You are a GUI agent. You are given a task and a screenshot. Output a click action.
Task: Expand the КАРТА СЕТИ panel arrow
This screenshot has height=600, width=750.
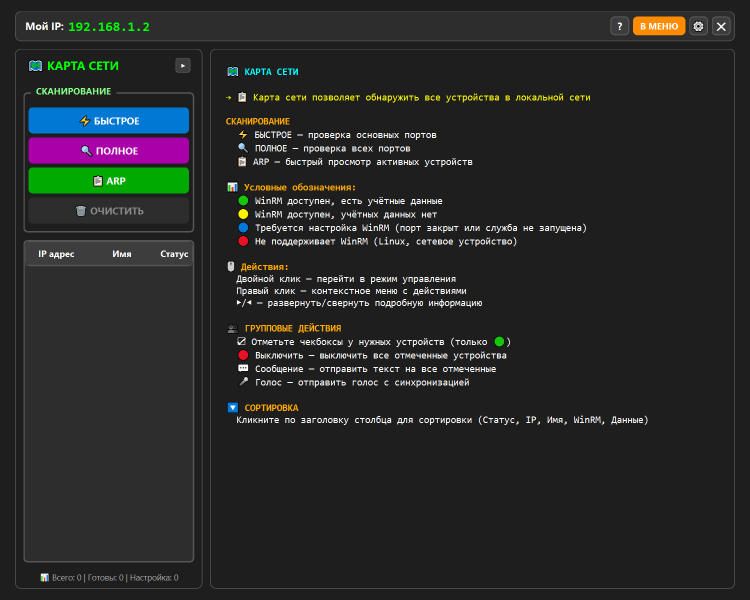pos(182,66)
